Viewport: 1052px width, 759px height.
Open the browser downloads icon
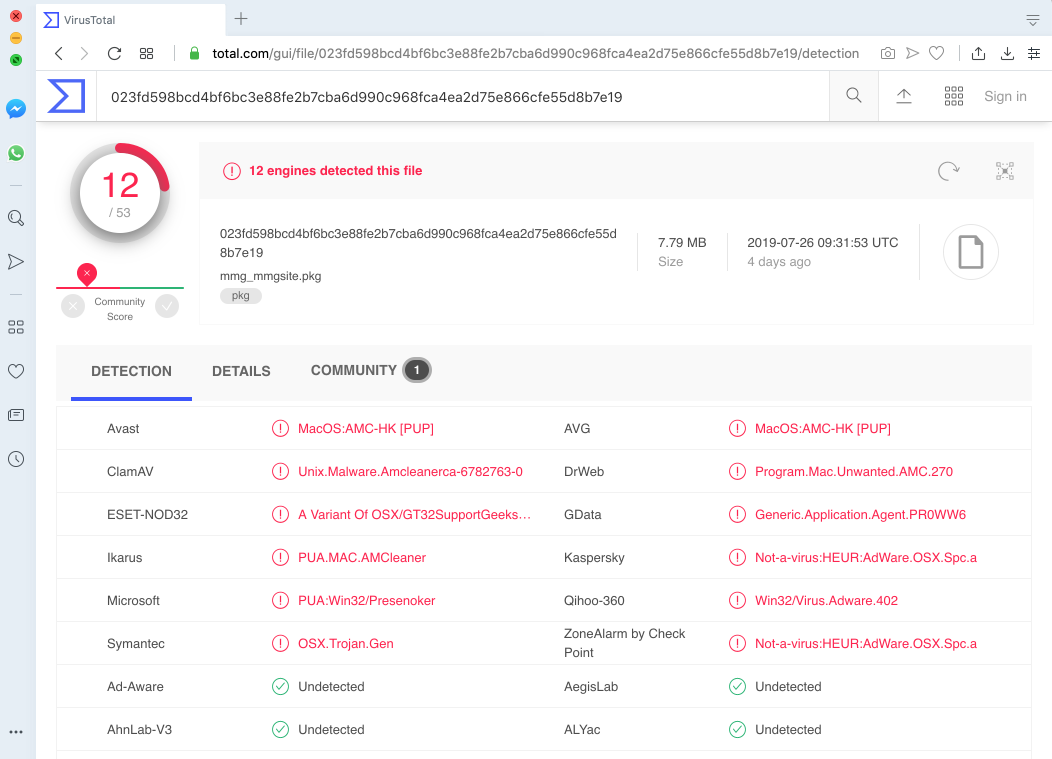coord(1007,54)
